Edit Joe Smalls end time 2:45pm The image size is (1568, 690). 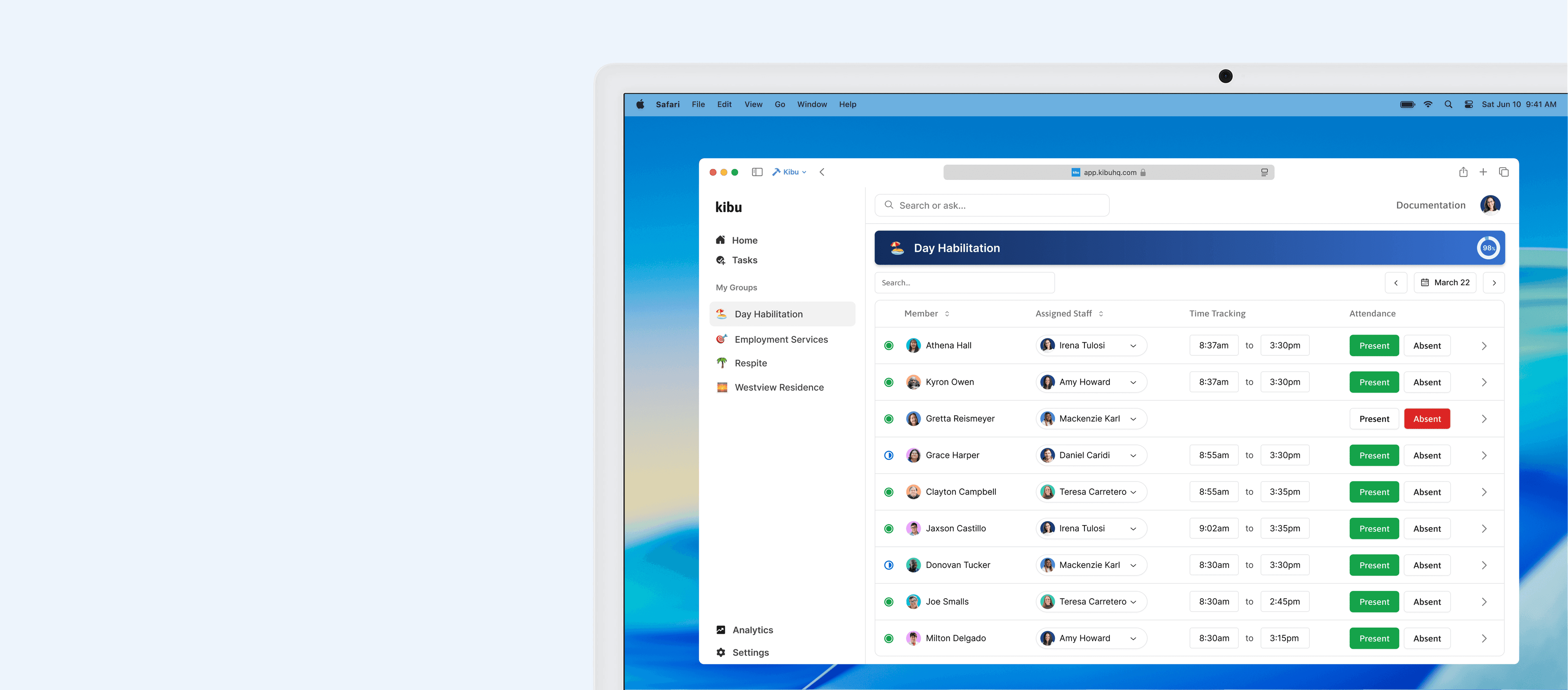(x=1284, y=602)
